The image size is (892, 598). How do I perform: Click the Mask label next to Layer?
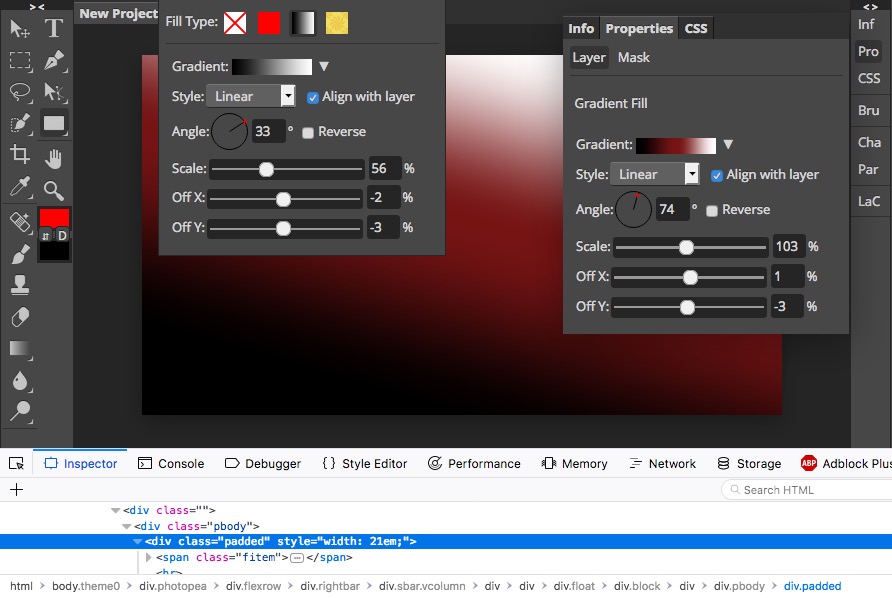point(636,57)
